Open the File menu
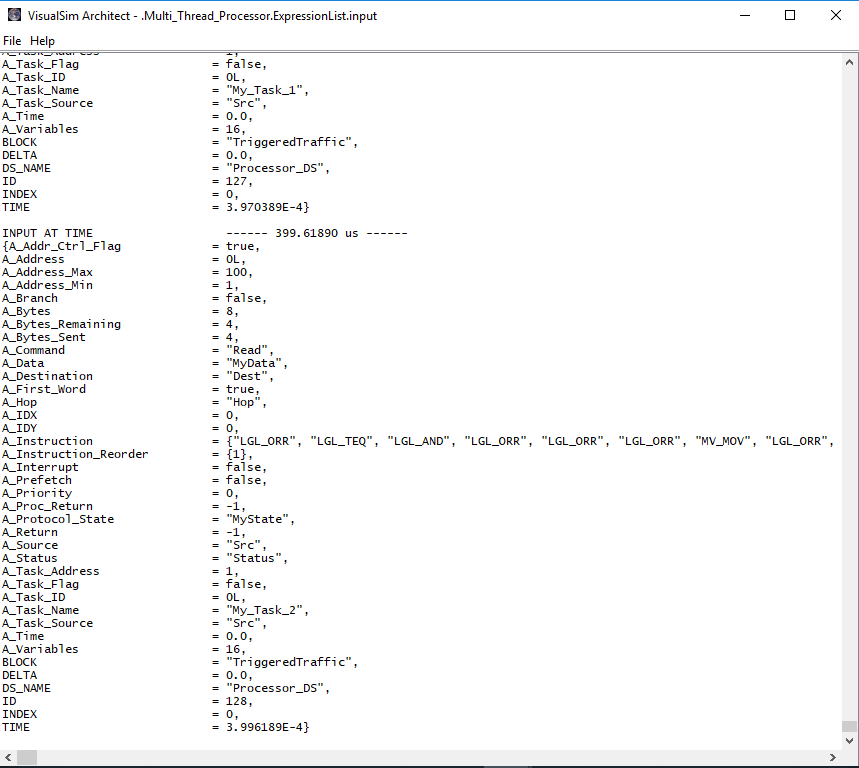The height and width of the screenshot is (768, 859). (12, 41)
